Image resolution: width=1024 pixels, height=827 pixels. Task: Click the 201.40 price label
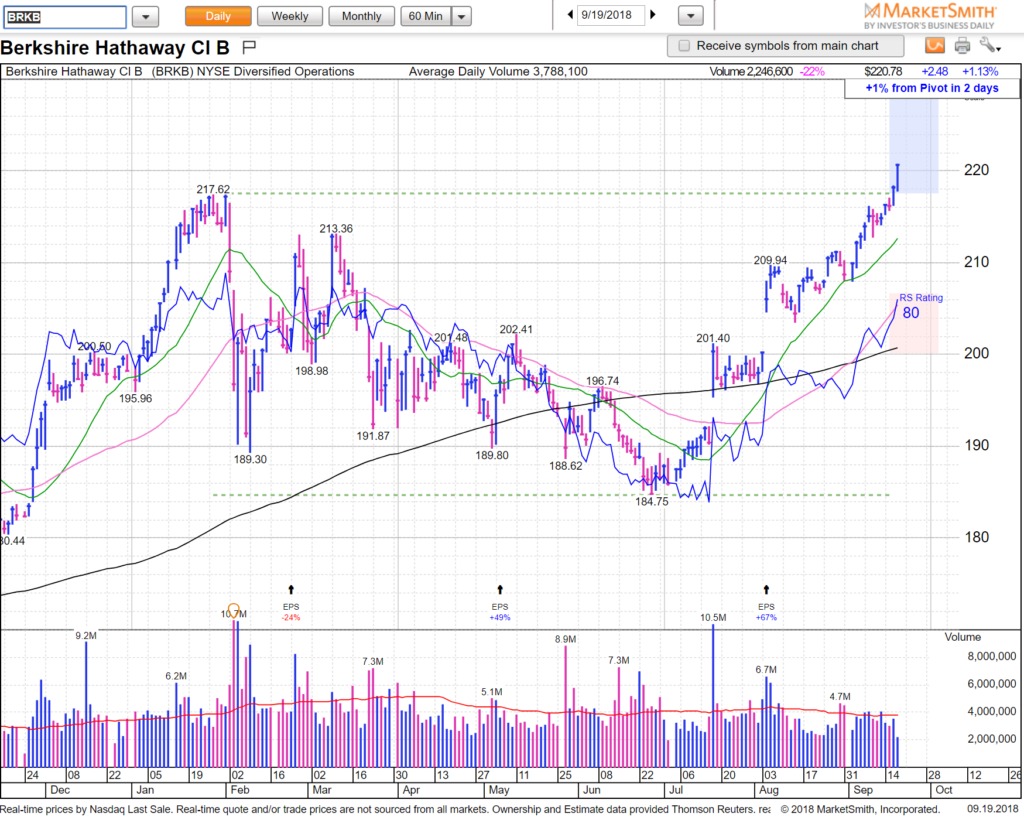(712, 338)
